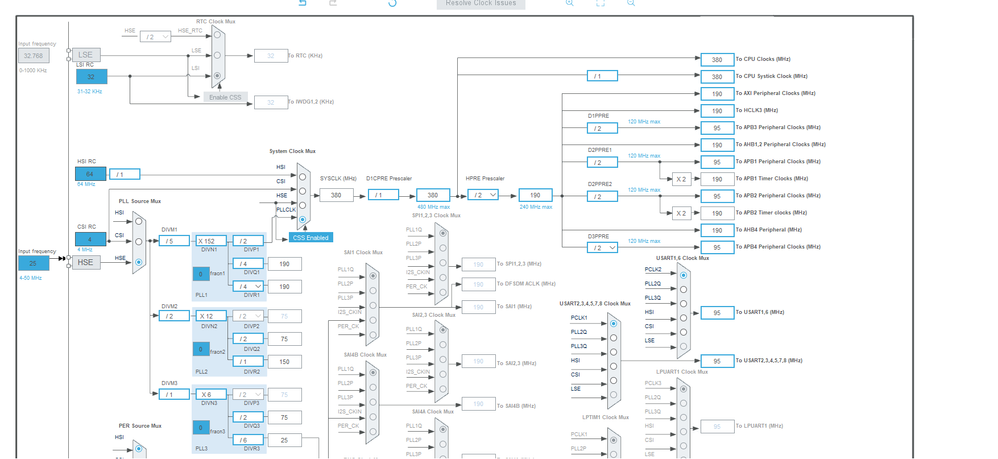Select PLL2Q in USART1,6 Clock Mux
Image resolution: width=998 pixels, height=459 pixels.
683,289
